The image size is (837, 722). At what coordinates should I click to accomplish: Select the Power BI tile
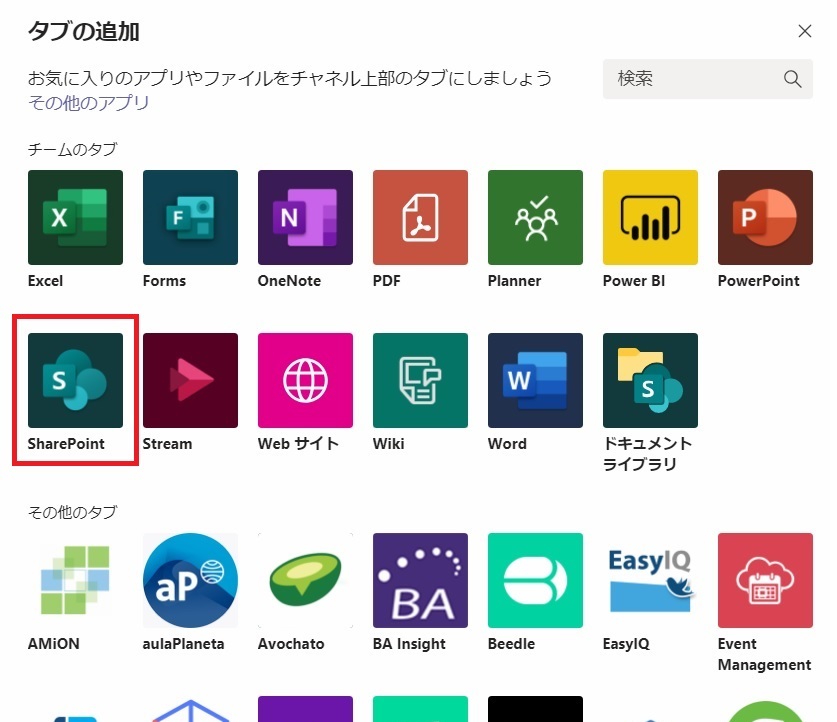point(650,217)
